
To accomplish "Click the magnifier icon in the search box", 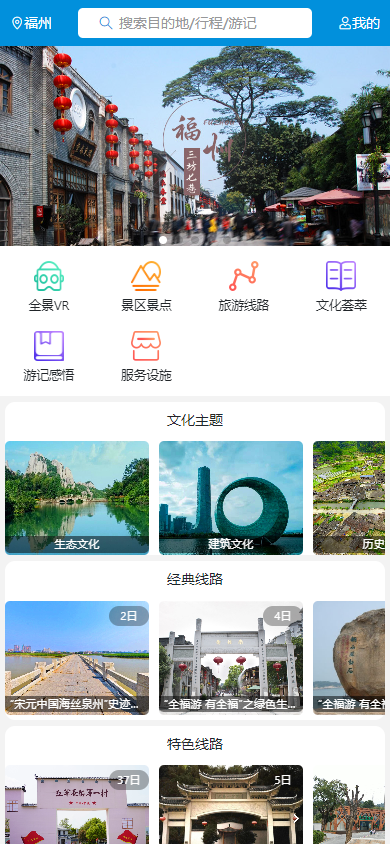I will [105, 23].
